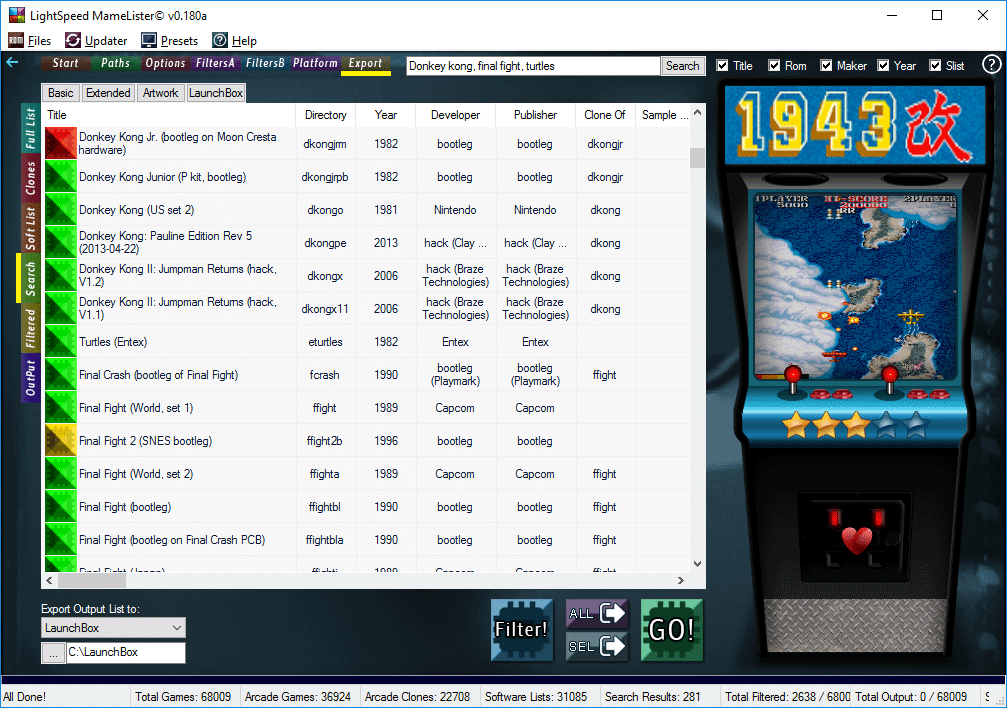This screenshot has width=1007, height=708.
Task: Click the horizontal scrollbar right arrow
Action: (x=681, y=581)
